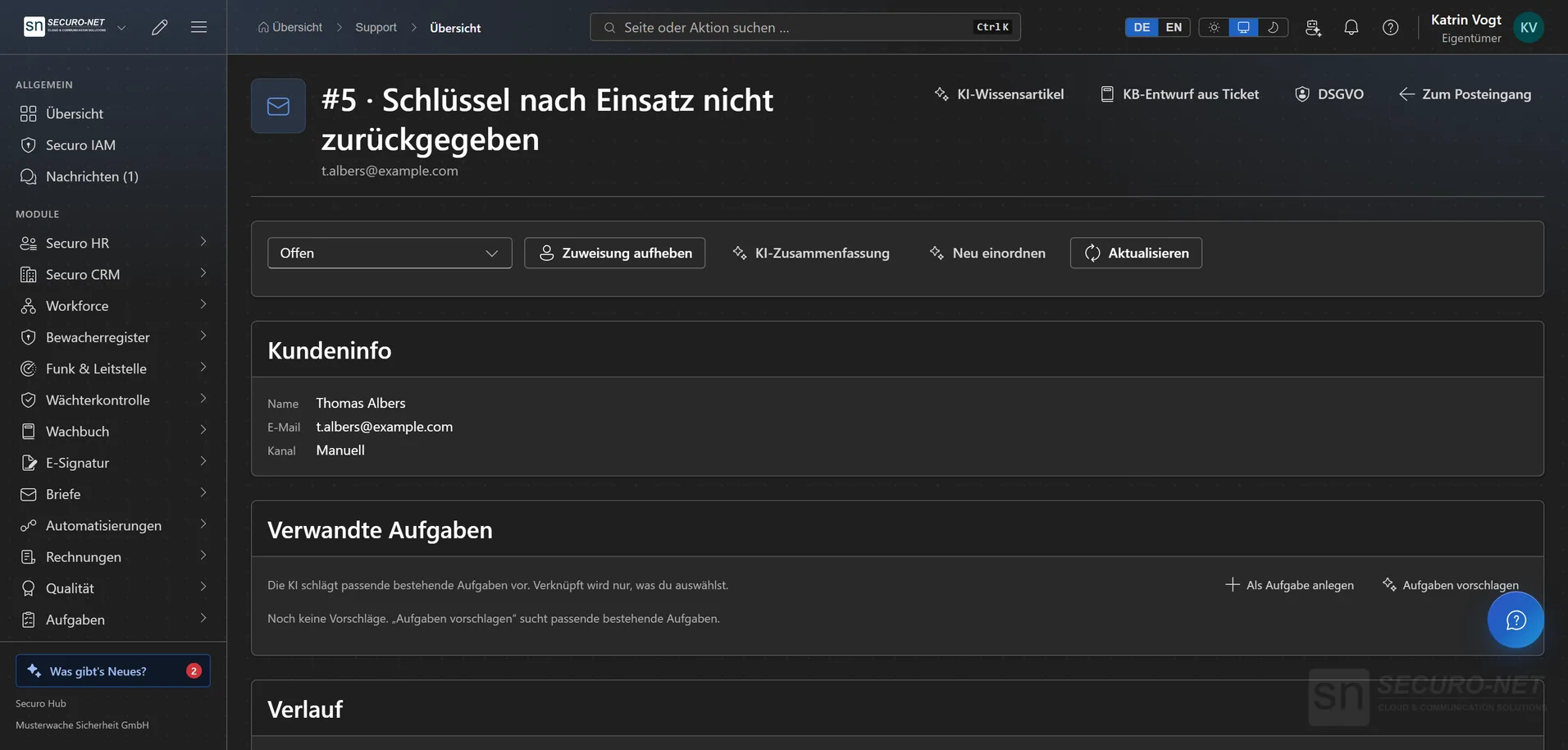Click the Securo CRM icon
Image resolution: width=1568 pixels, height=750 pixels.
(29, 274)
